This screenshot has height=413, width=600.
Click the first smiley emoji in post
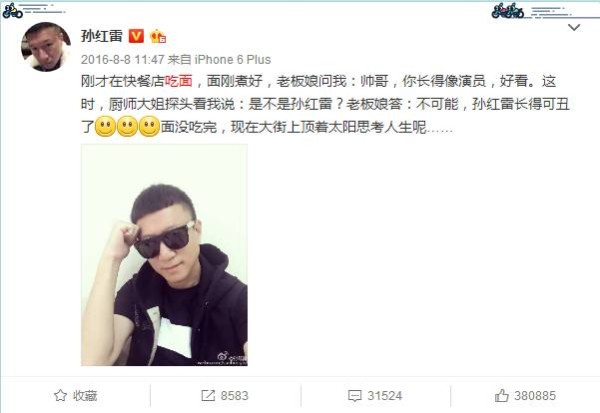point(105,126)
